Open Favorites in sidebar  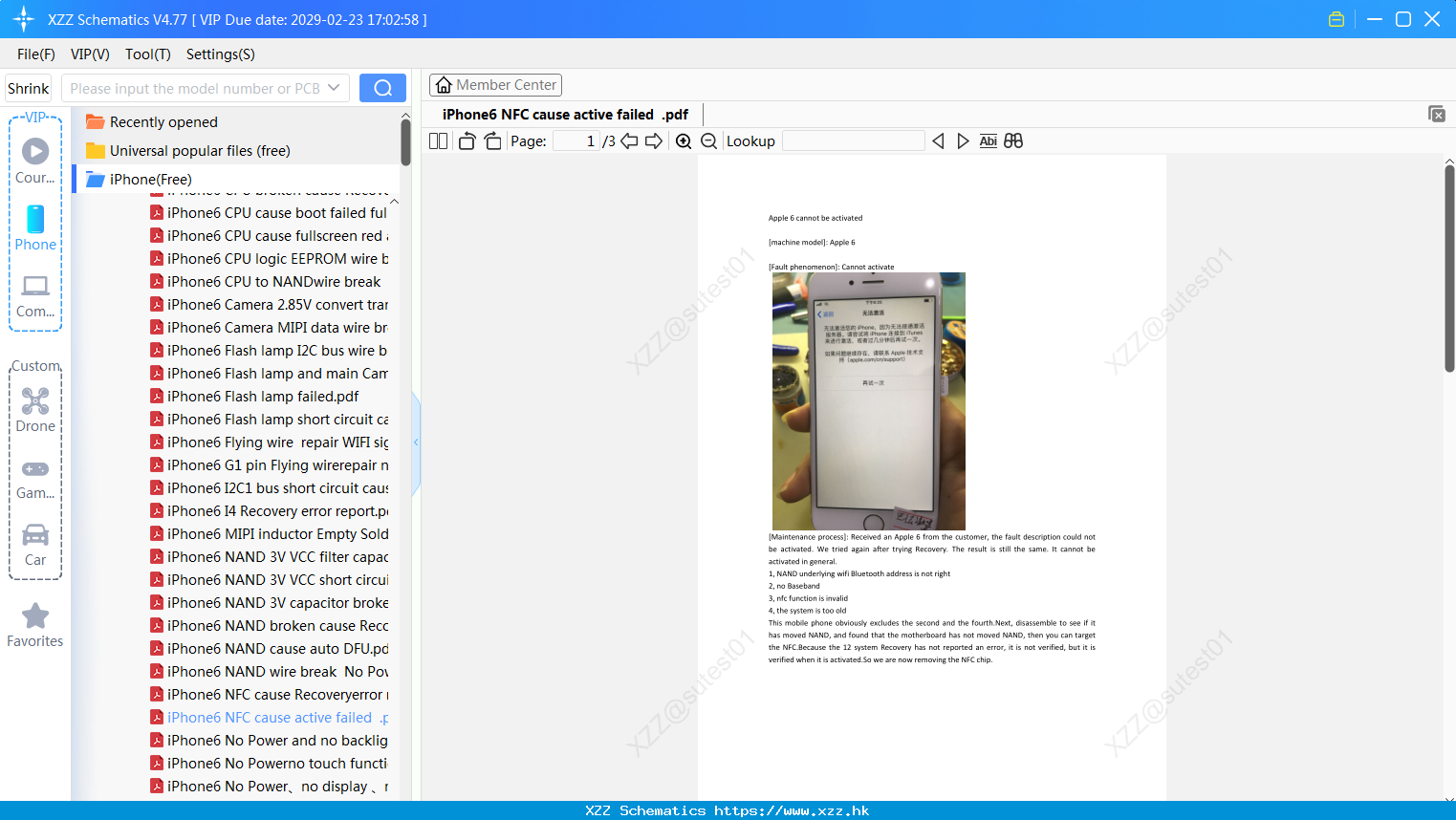point(35,626)
